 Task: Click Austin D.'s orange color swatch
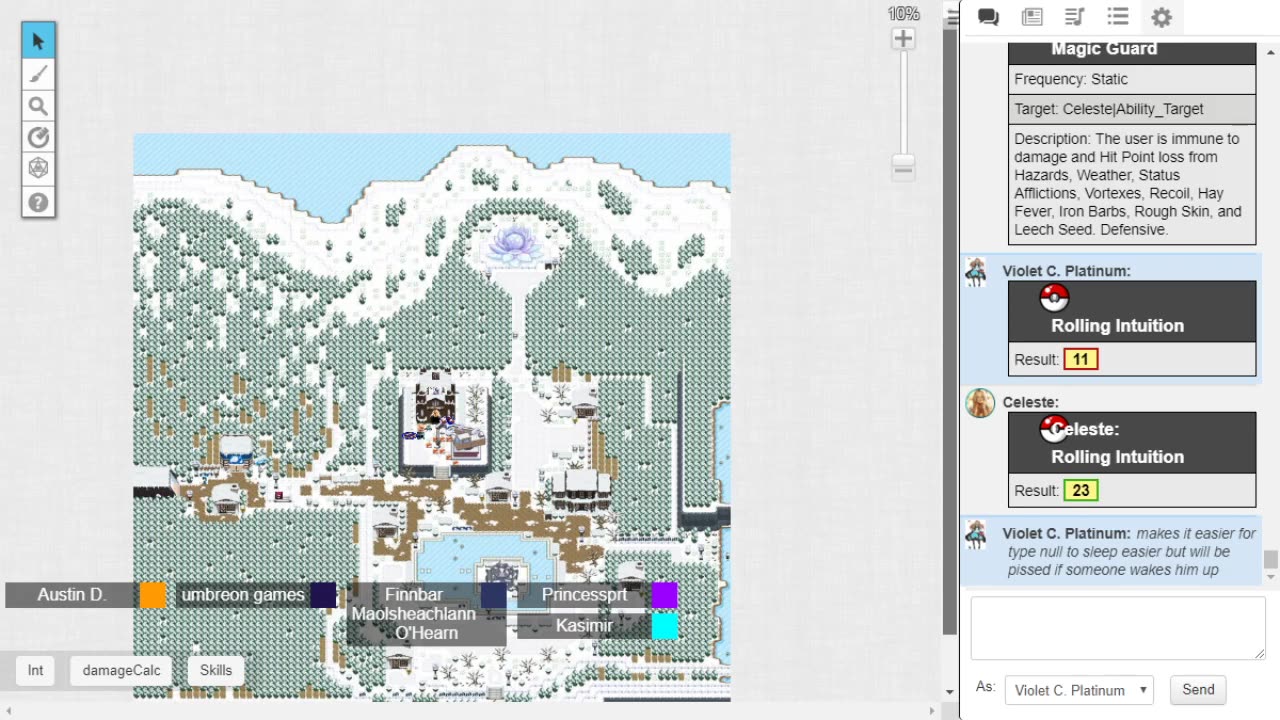(x=153, y=595)
